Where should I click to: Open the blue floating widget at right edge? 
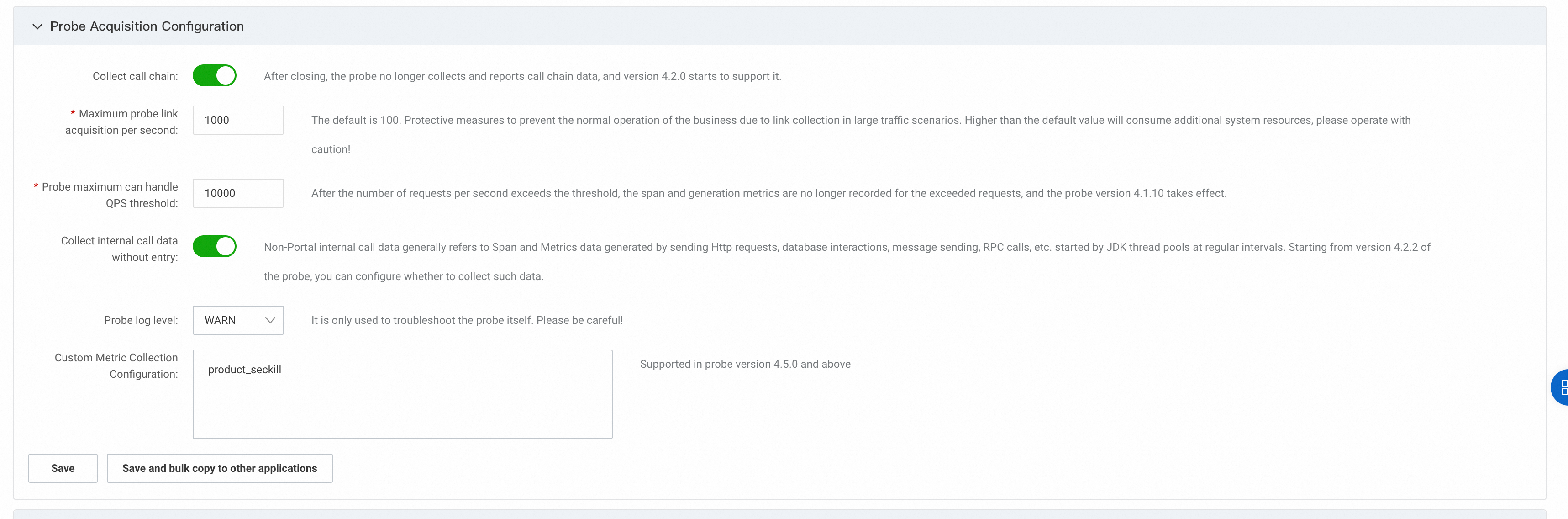point(1560,387)
